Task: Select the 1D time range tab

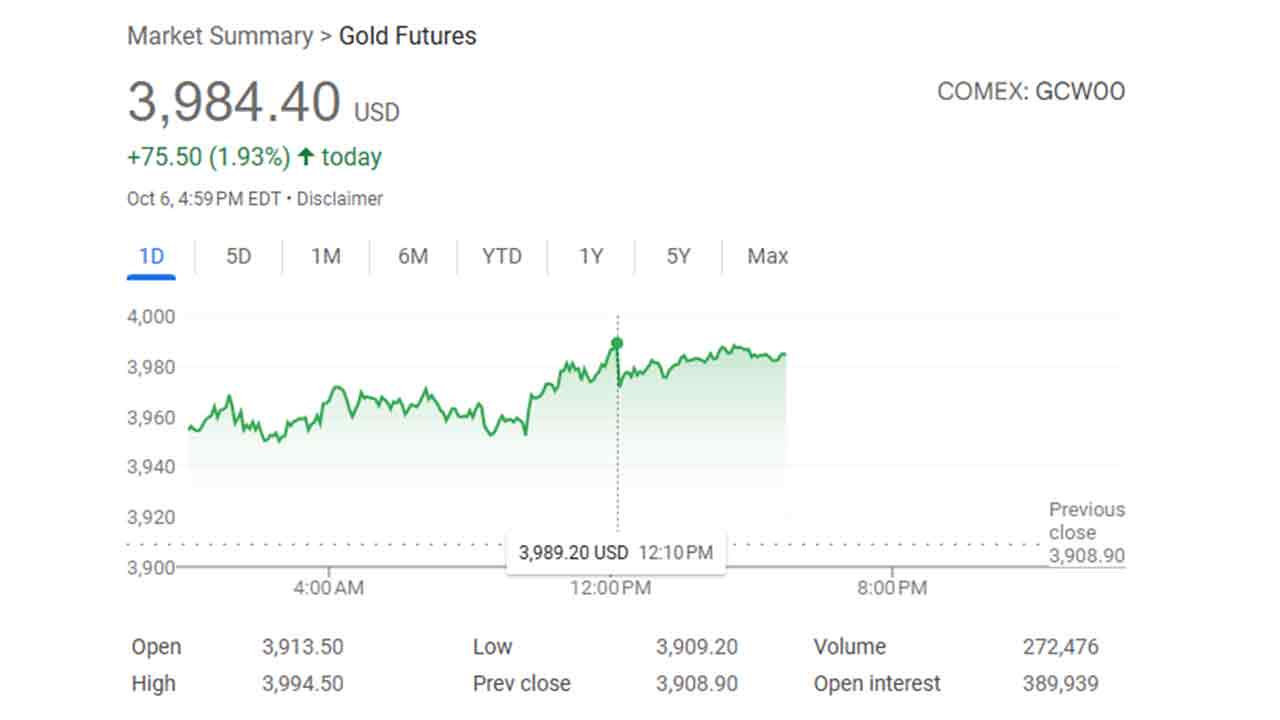Action: click(151, 257)
